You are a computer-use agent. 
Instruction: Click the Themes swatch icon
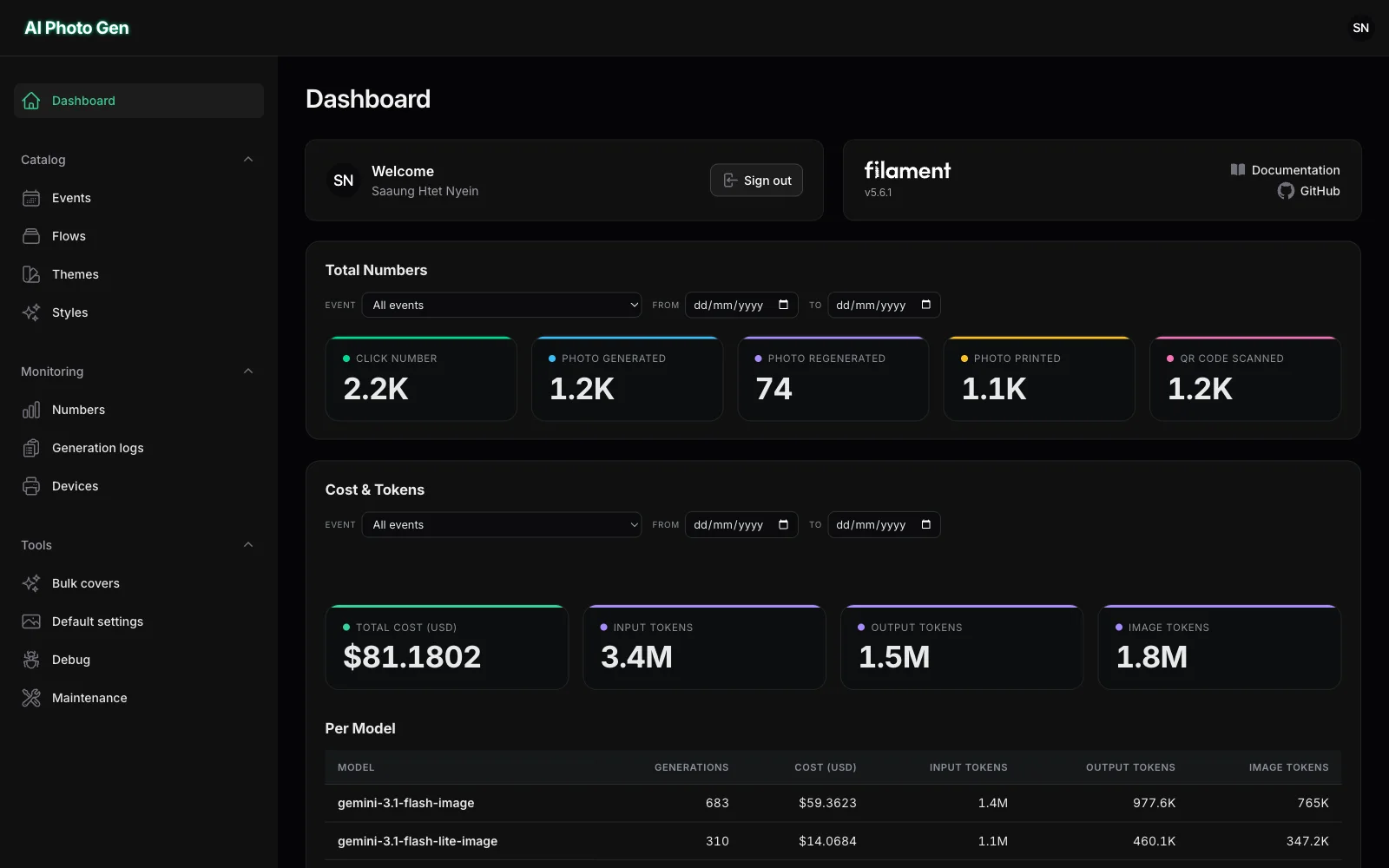coord(31,274)
